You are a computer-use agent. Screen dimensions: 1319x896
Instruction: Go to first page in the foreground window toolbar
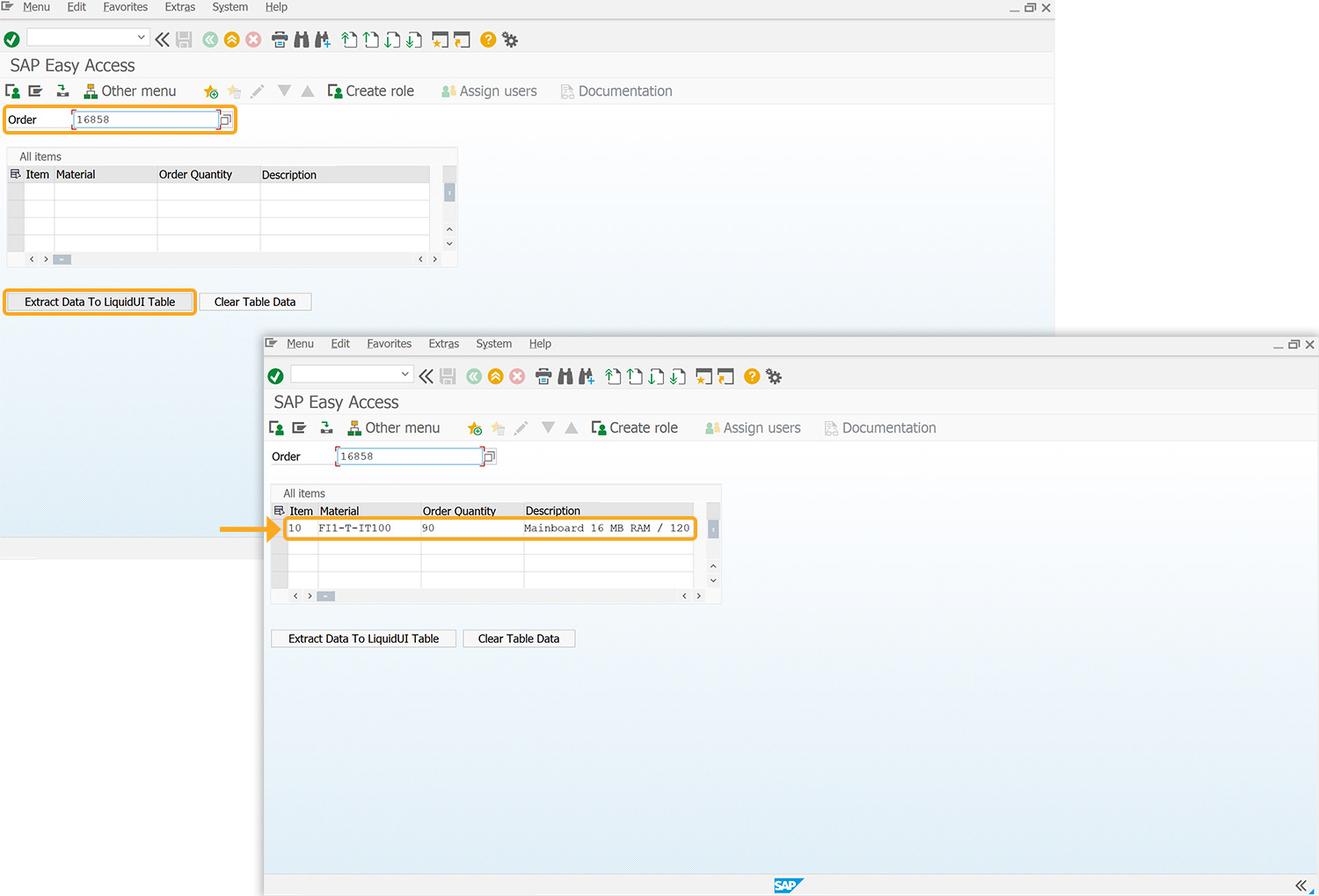tap(613, 376)
